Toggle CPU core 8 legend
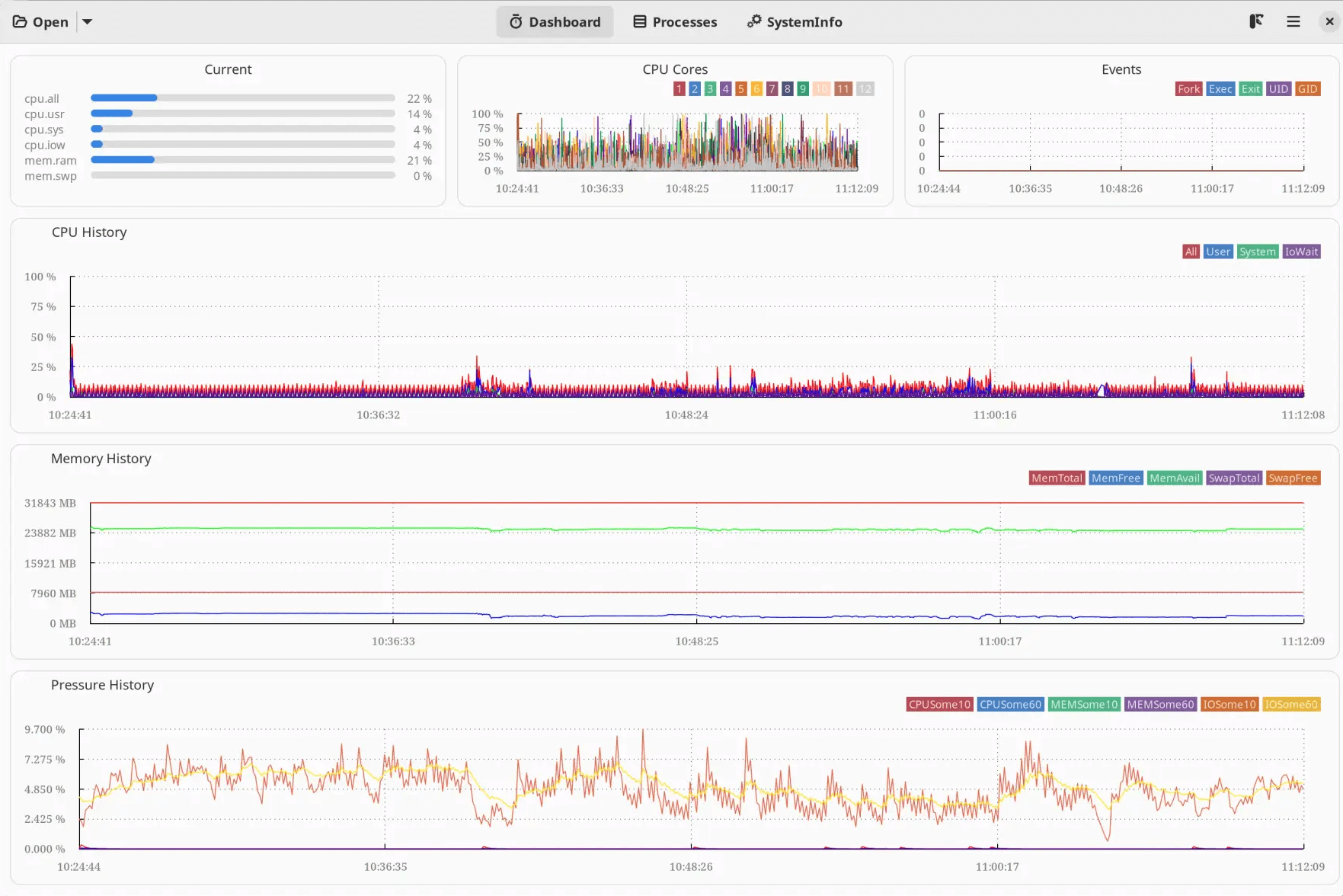 [788, 89]
